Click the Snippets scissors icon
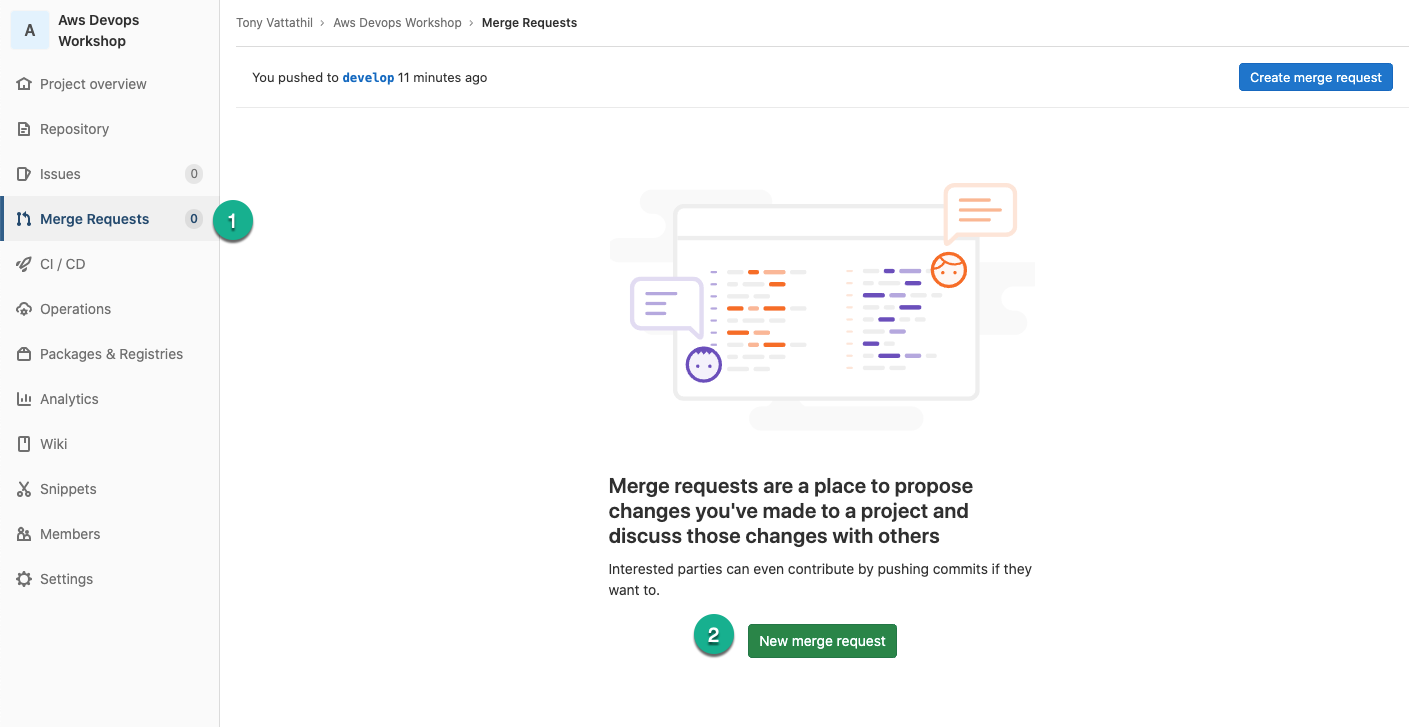Image resolution: width=1420 pixels, height=727 pixels. pyautogui.click(x=25, y=489)
